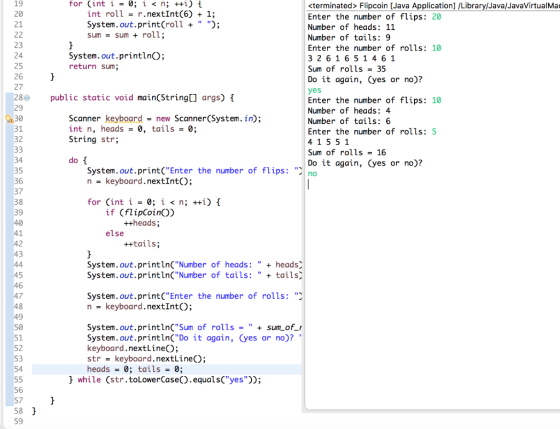Click 'Number of heads: 11' in the console
Viewport: 560px width, 429px height.
[x=351, y=27]
